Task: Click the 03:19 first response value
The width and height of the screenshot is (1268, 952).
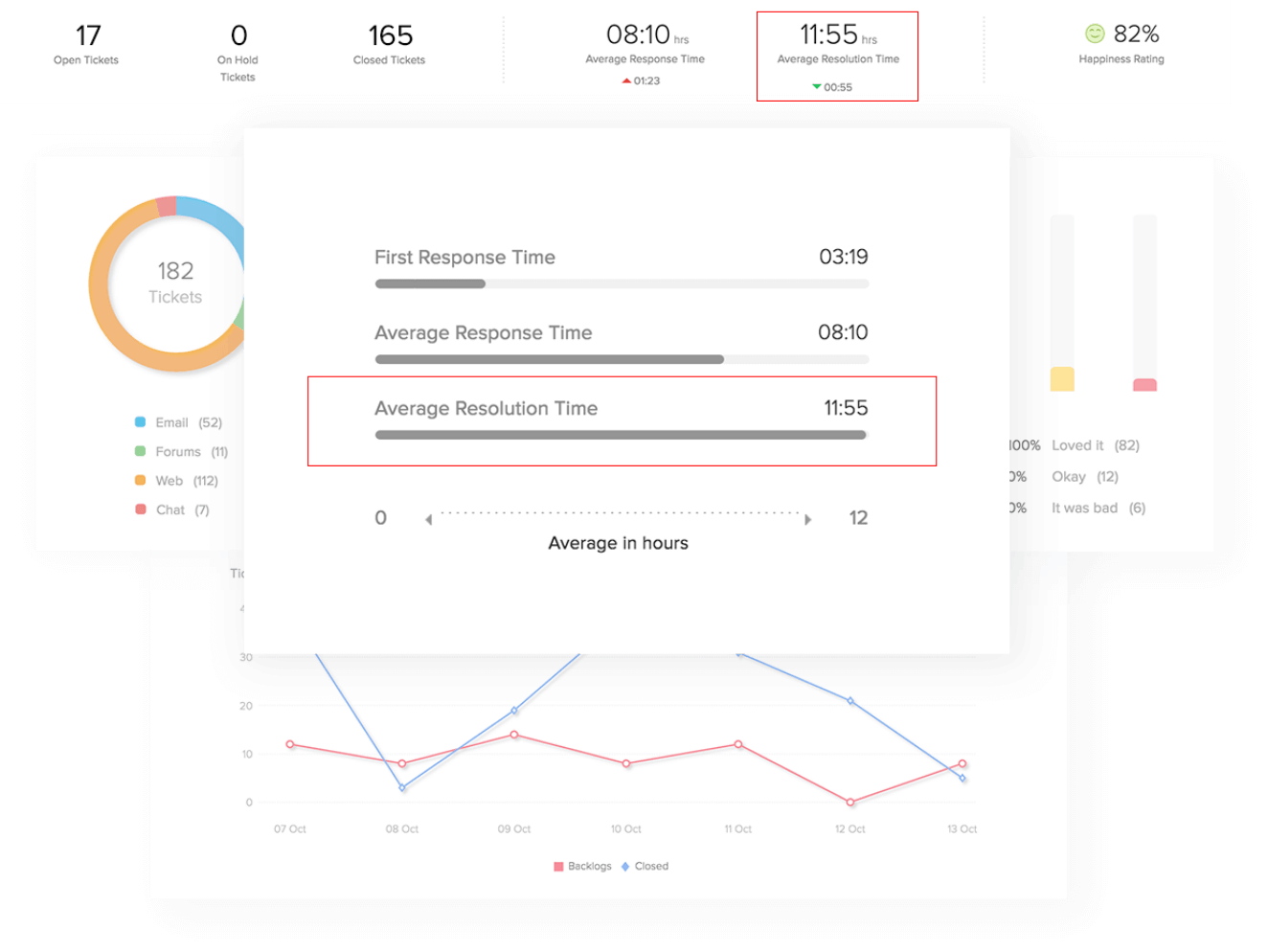Action: pyautogui.click(x=844, y=257)
